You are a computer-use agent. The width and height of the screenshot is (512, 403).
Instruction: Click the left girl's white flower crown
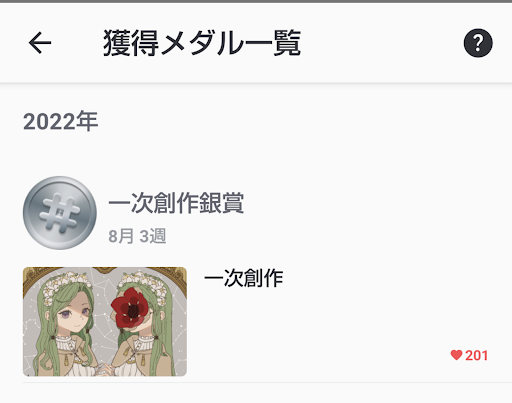[68, 283]
